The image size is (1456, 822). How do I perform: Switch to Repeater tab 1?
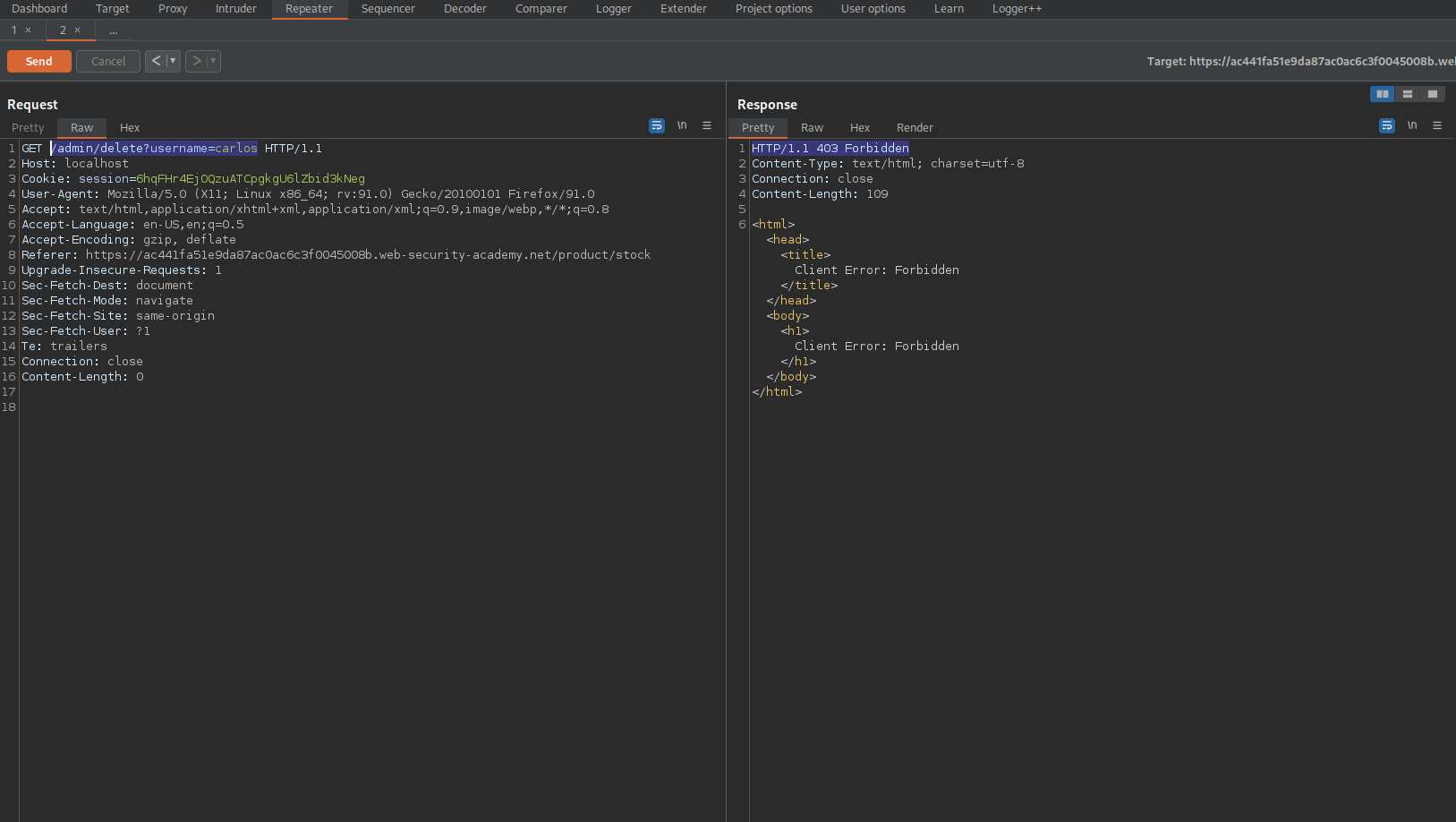(14, 30)
